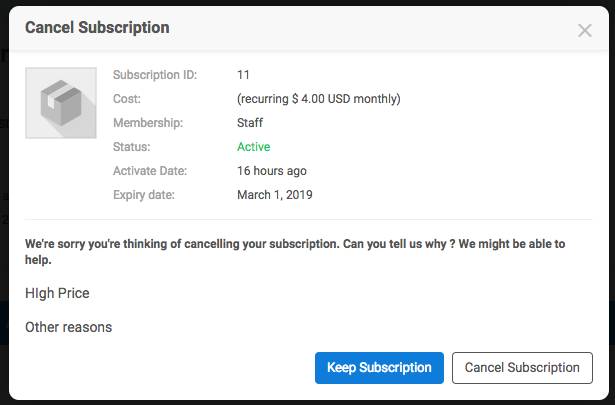615x405 pixels.
Task: Confirm with the Cancel Subscription button
Action: 522,367
